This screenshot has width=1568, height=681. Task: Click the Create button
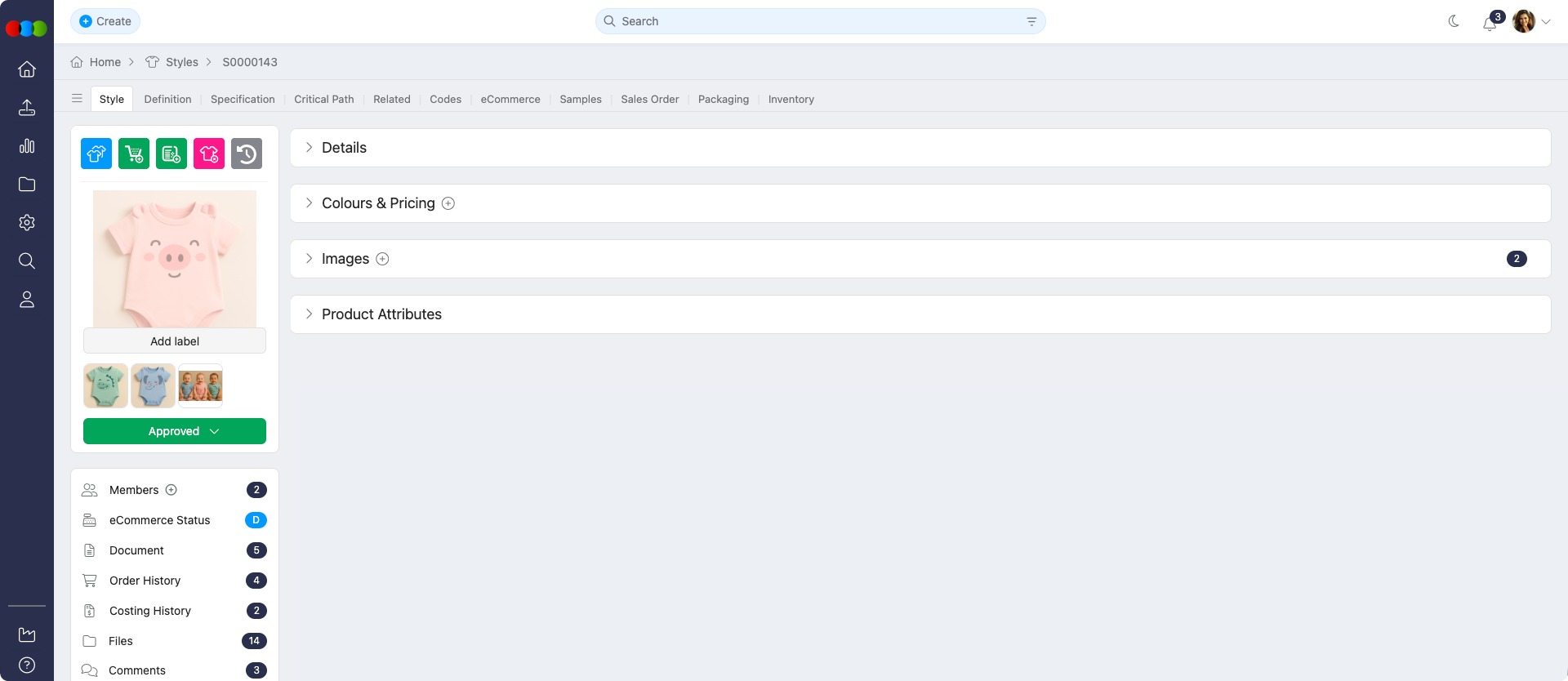click(x=105, y=21)
